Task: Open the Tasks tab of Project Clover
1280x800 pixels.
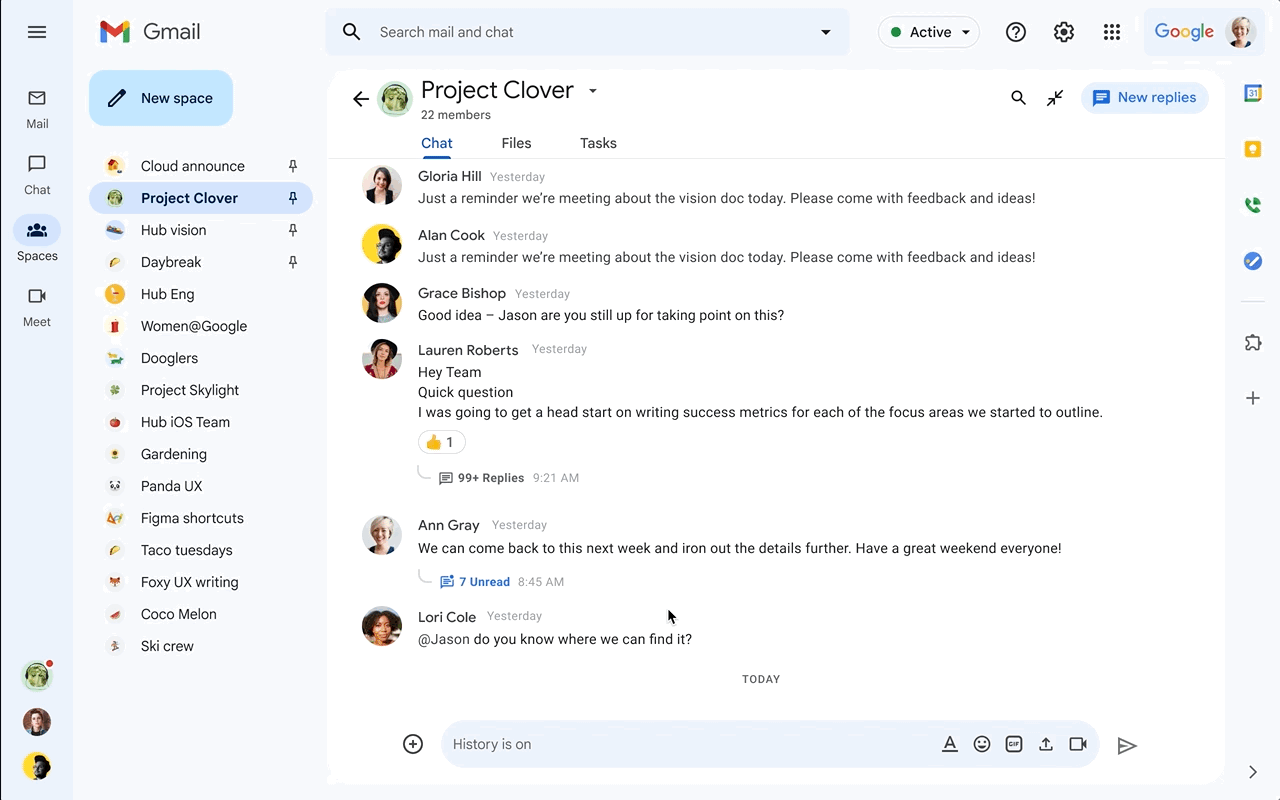Action: click(x=597, y=143)
